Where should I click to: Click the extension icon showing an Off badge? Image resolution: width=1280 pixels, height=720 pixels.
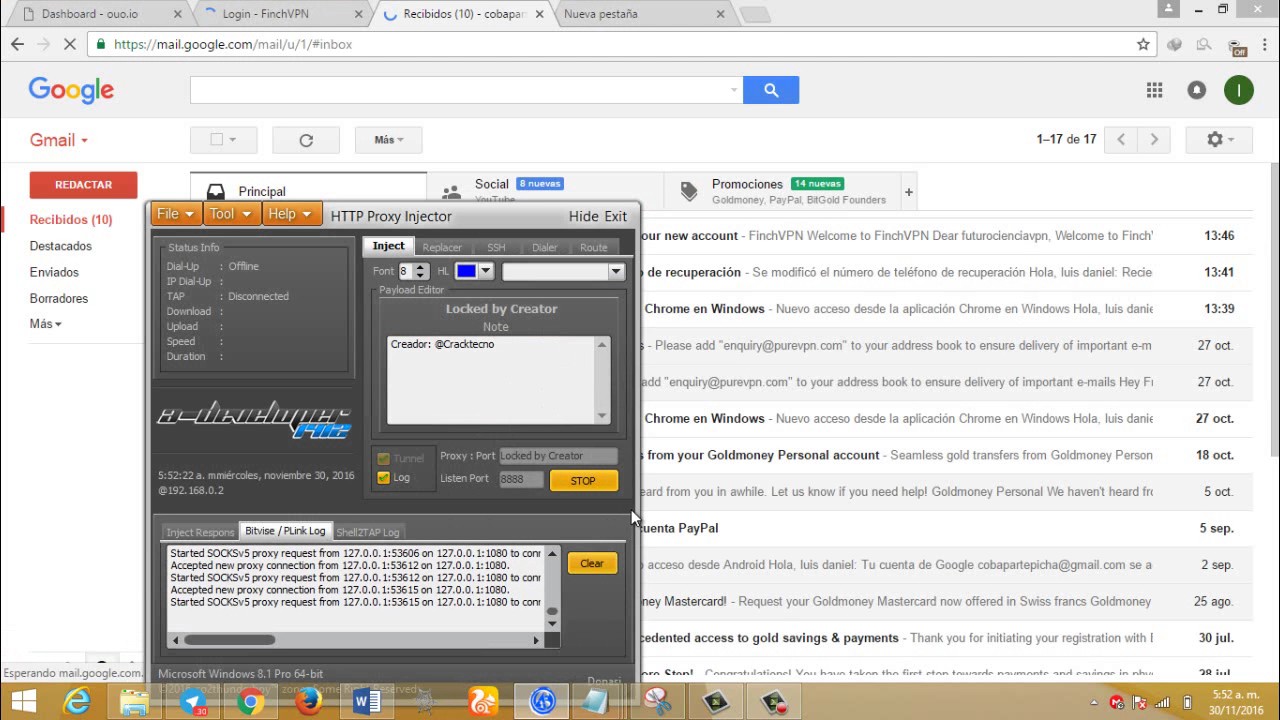[1237, 45]
